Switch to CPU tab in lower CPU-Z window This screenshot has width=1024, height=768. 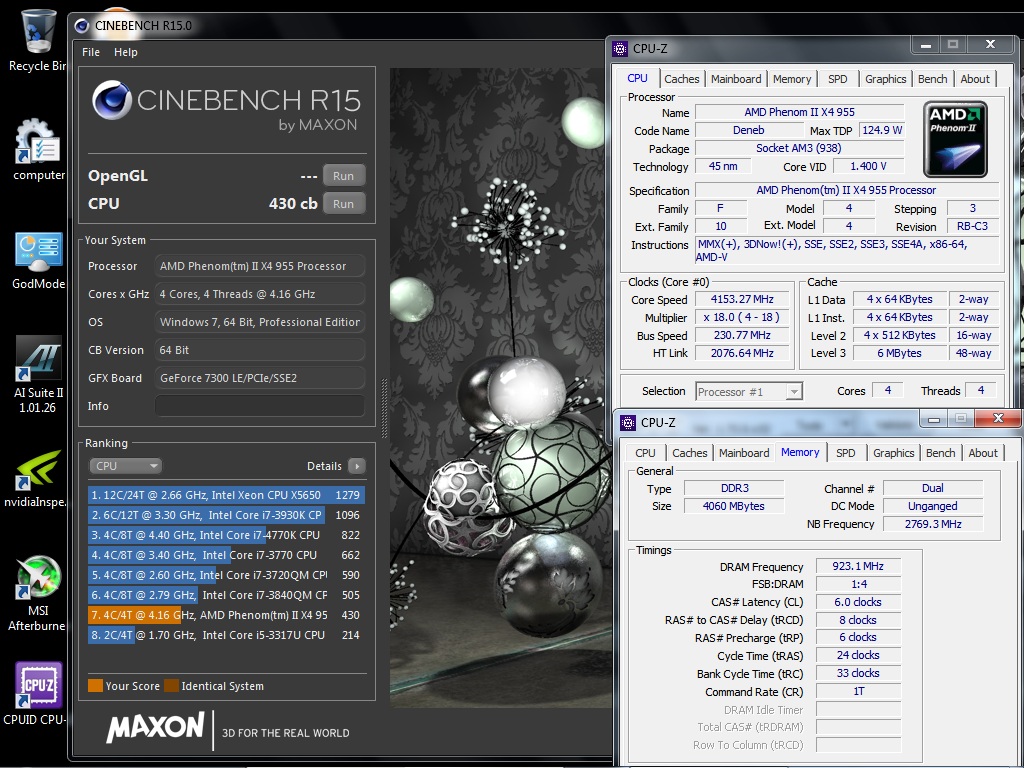[x=645, y=453]
